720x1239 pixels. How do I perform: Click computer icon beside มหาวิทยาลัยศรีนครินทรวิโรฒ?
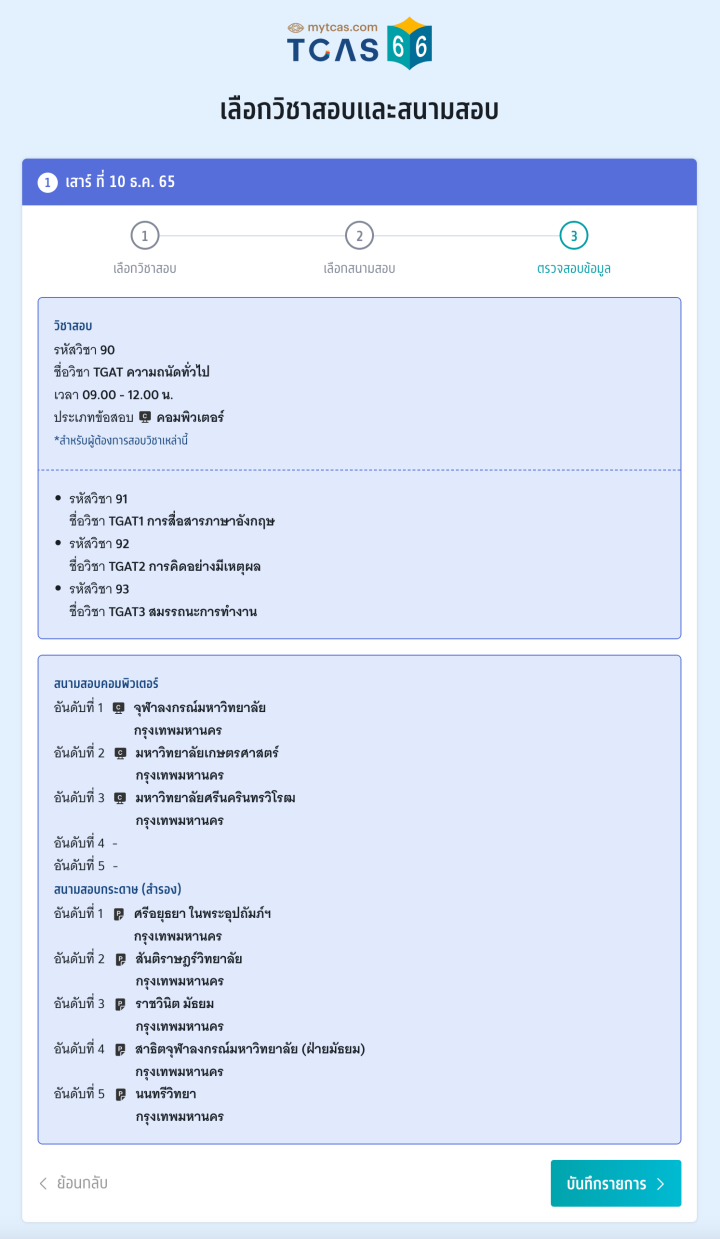[x=120, y=798]
